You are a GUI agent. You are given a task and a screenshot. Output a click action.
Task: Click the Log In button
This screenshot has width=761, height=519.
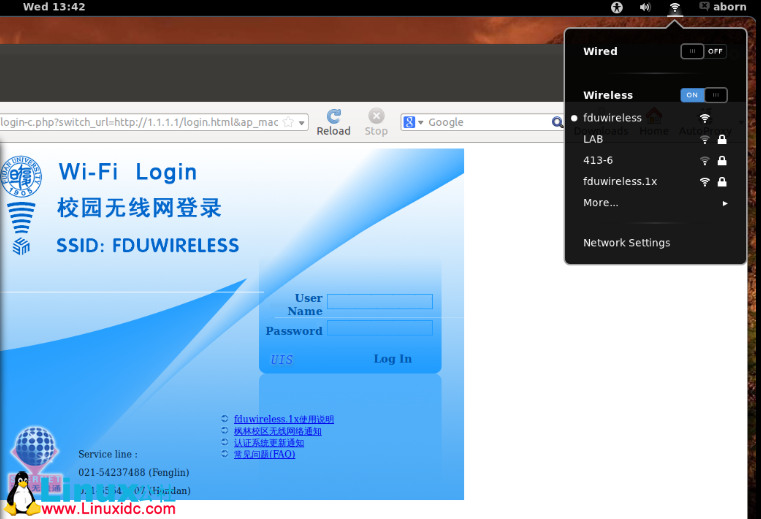pos(392,359)
